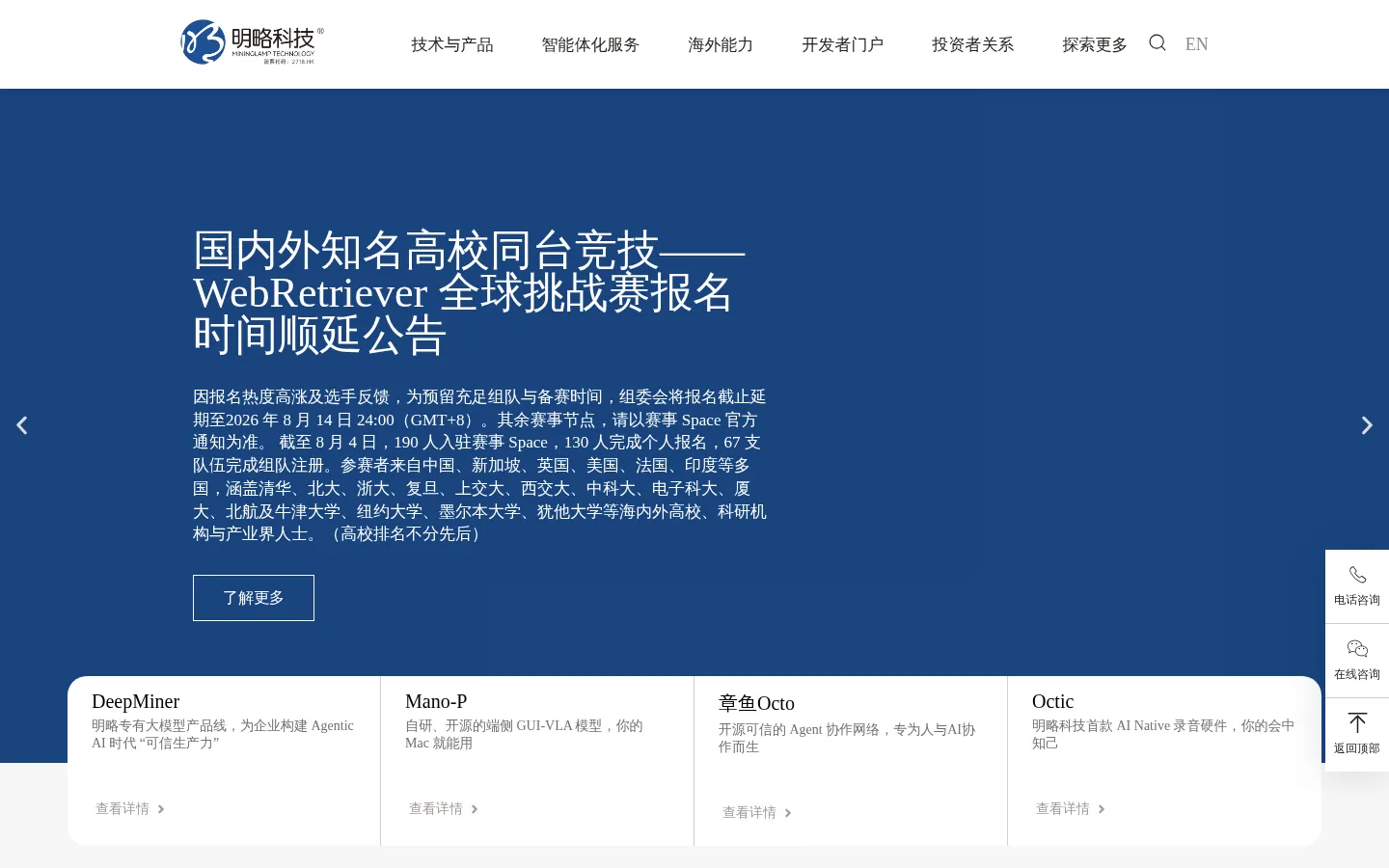Image resolution: width=1389 pixels, height=868 pixels.
Task: Click the arrow next to Octic 查看详情
Action: [x=1102, y=809]
